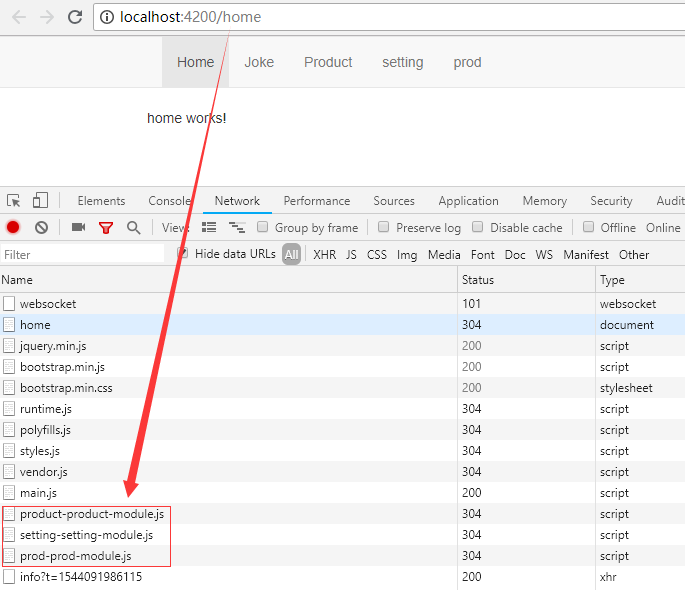The width and height of the screenshot is (685, 590).
Task: Go to the Product page link
Action: point(328,62)
